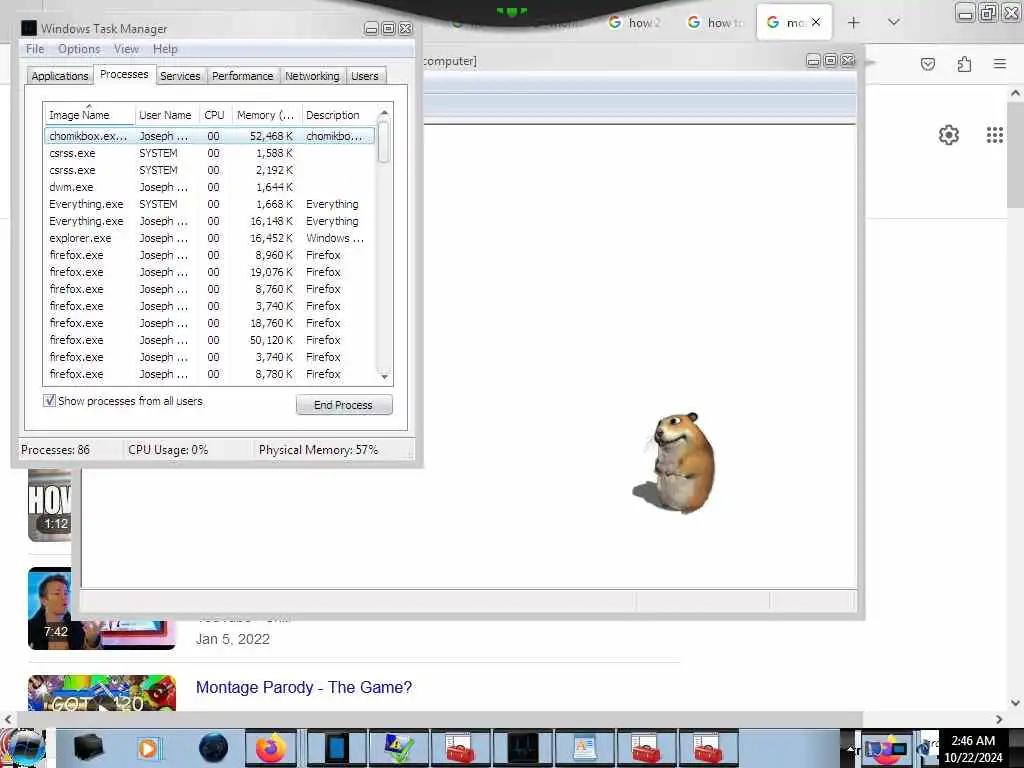Open the Google settings gear
Viewport: 1024px width, 768px height.
(948, 135)
